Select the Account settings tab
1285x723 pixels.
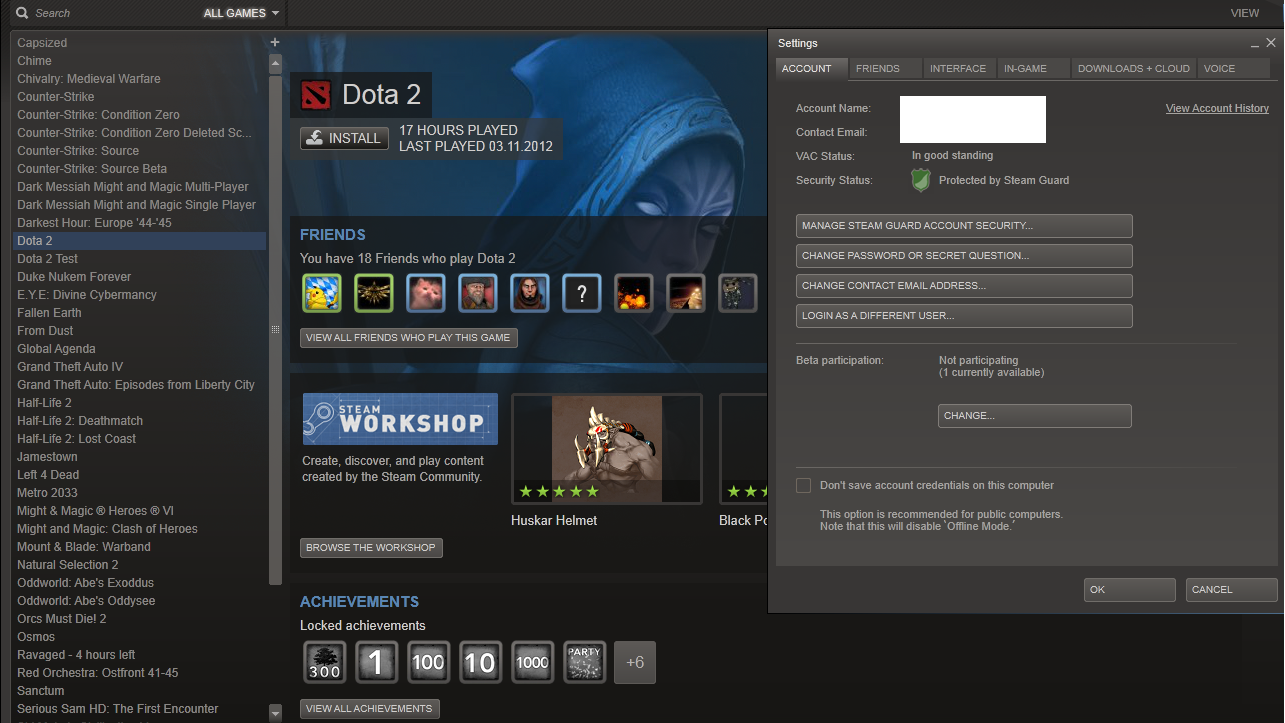[x=811, y=68]
